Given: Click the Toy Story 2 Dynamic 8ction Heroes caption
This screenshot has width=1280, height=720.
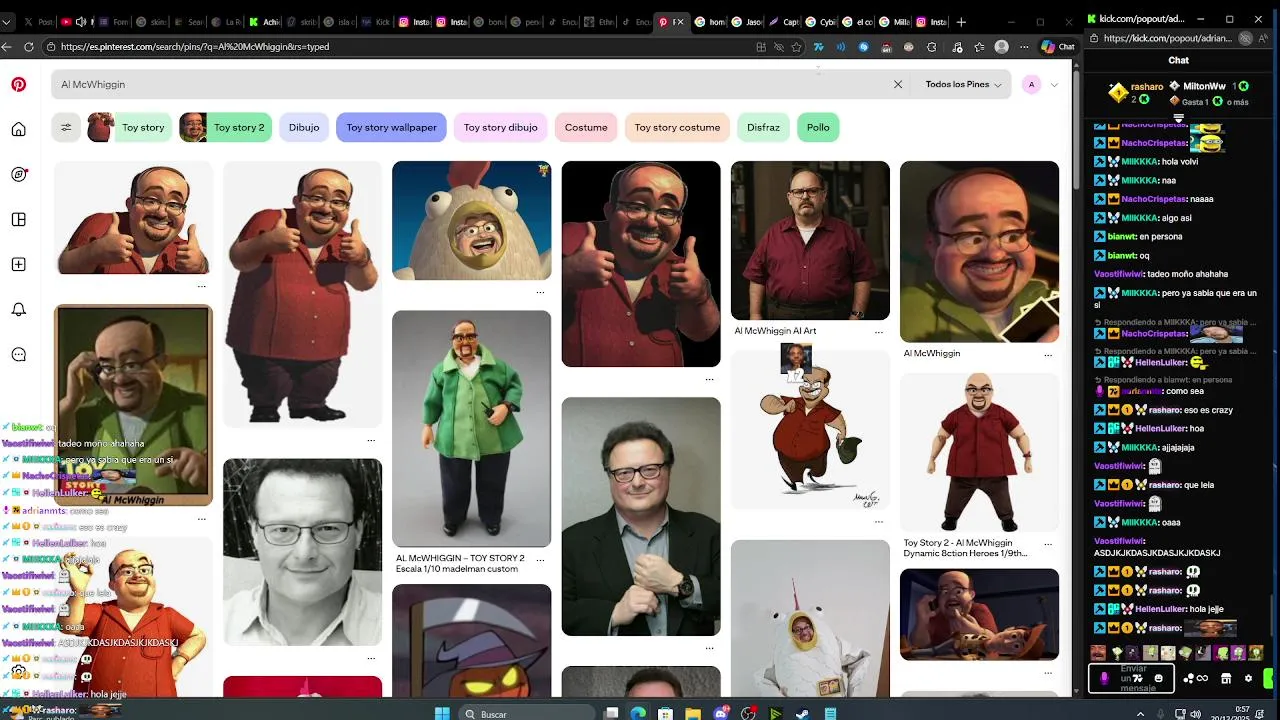Looking at the screenshot, I should 965,548.
